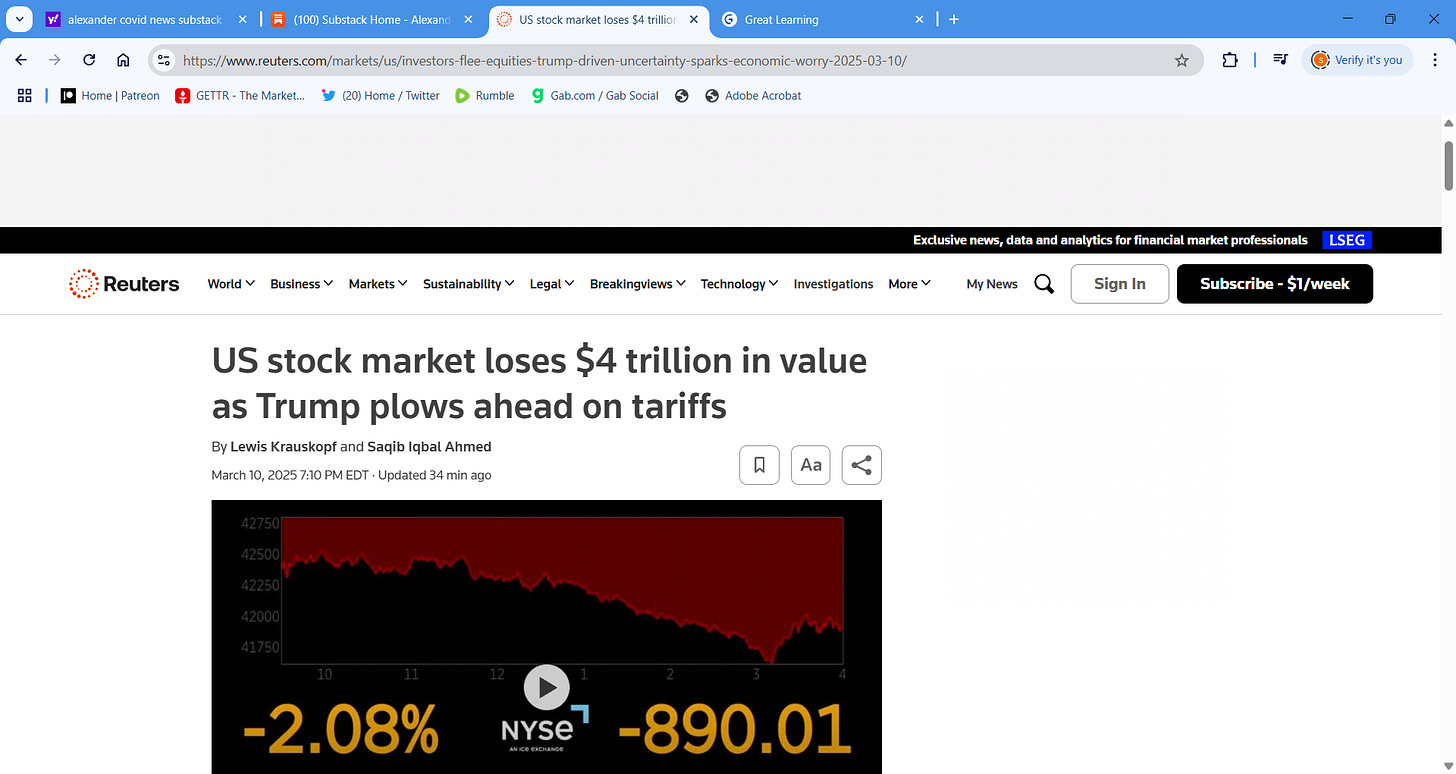The width and height of the screenshot is (1456, 774).
Task: Click the browser forward arrow
Action: tap(55, 60)
